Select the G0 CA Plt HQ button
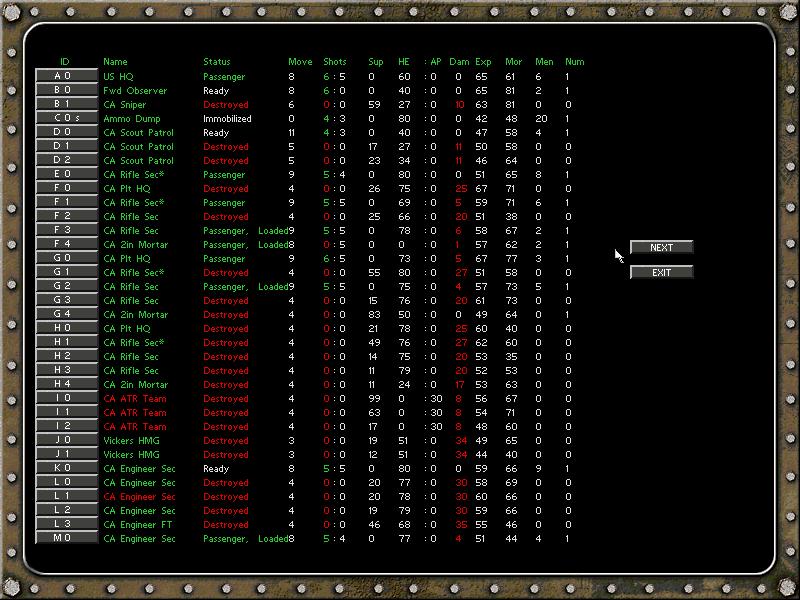 point(66,258)
